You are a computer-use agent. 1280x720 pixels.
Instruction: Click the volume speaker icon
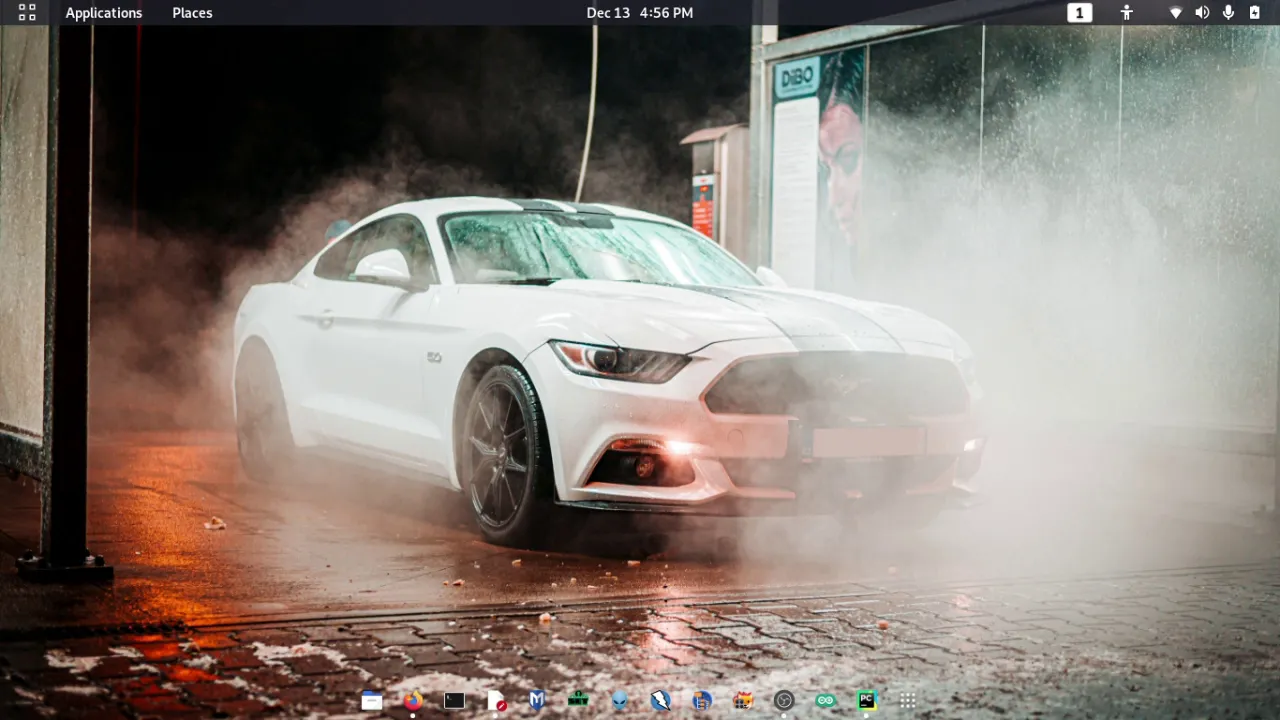click(x=1202, y=13)
